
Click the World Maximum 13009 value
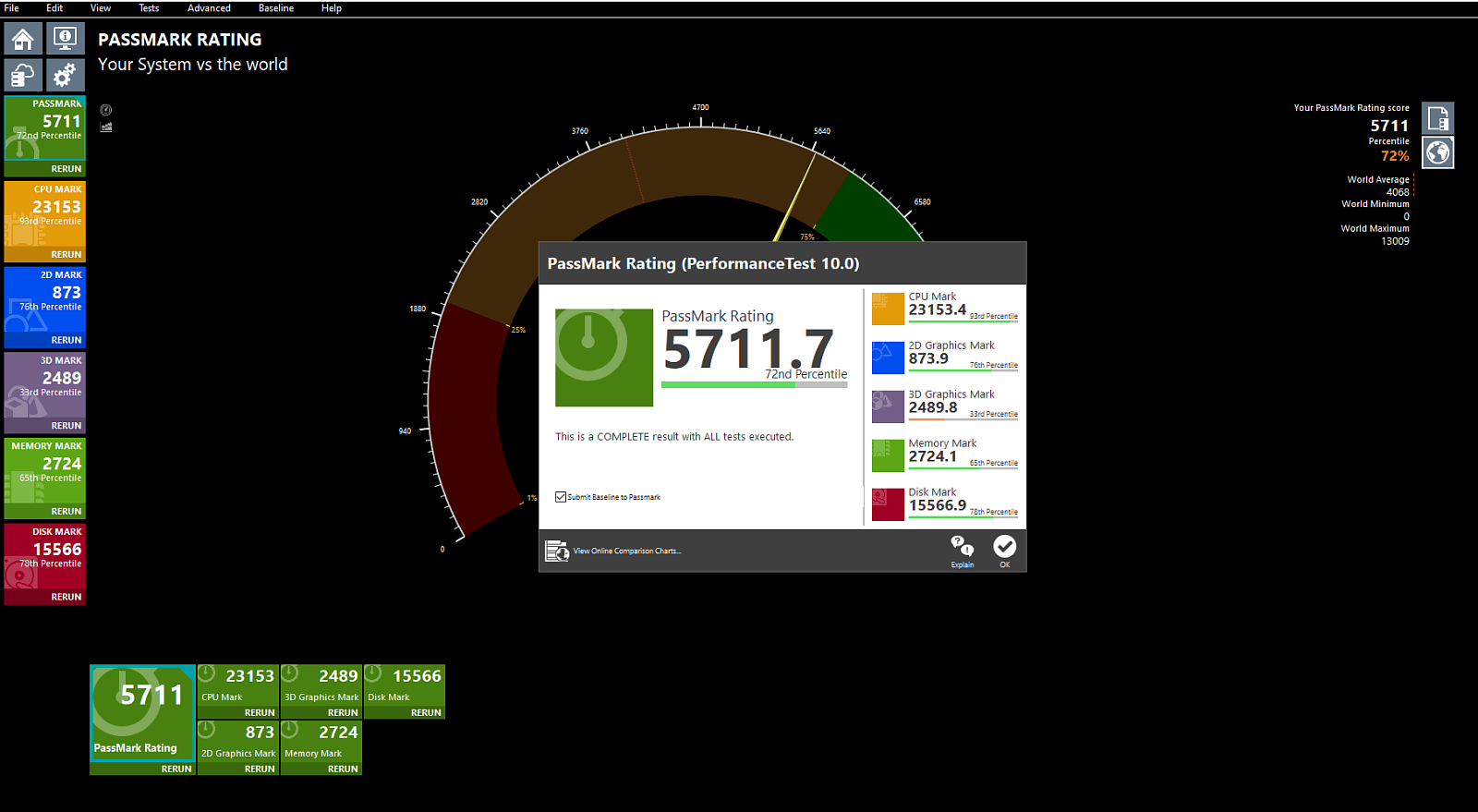(1395, 241)
